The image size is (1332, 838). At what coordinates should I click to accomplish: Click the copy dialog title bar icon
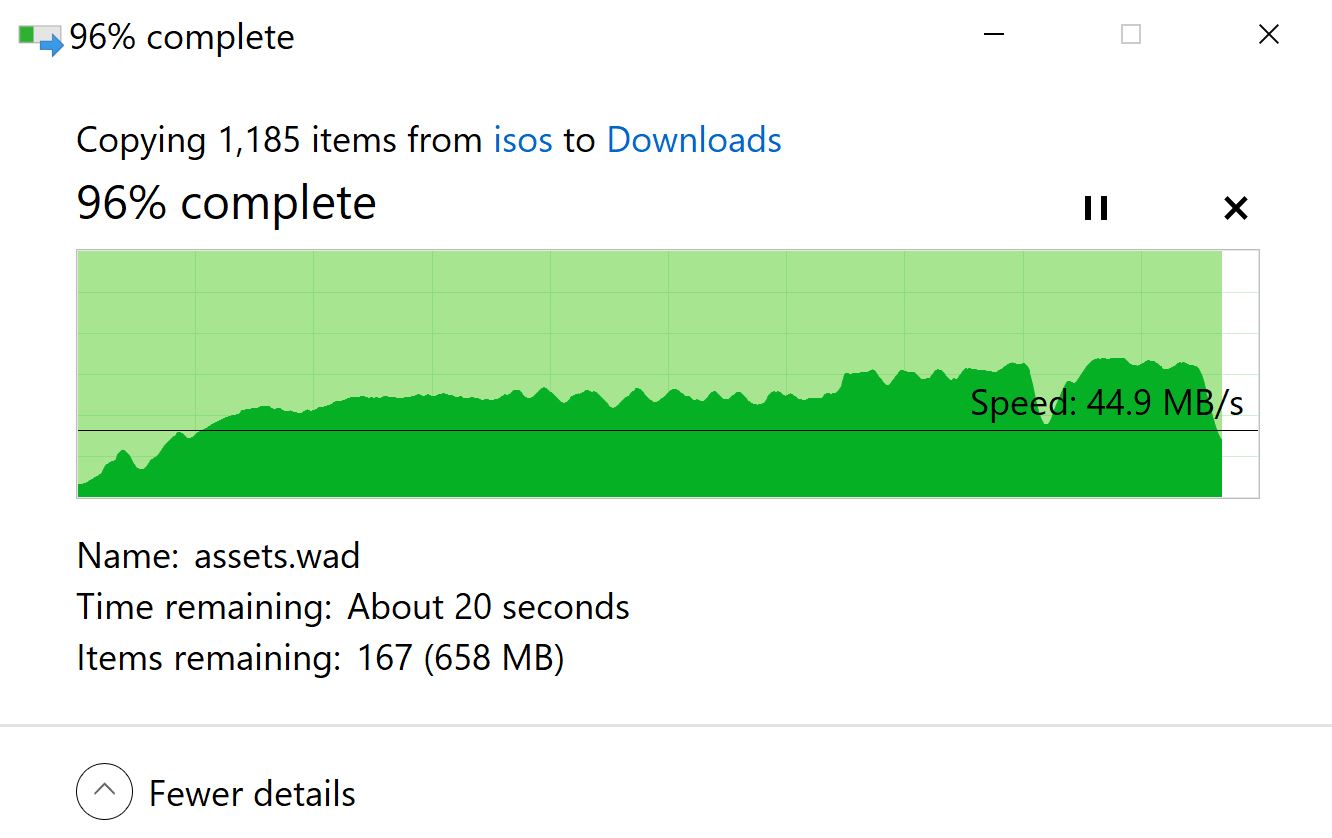pos(41,38)
